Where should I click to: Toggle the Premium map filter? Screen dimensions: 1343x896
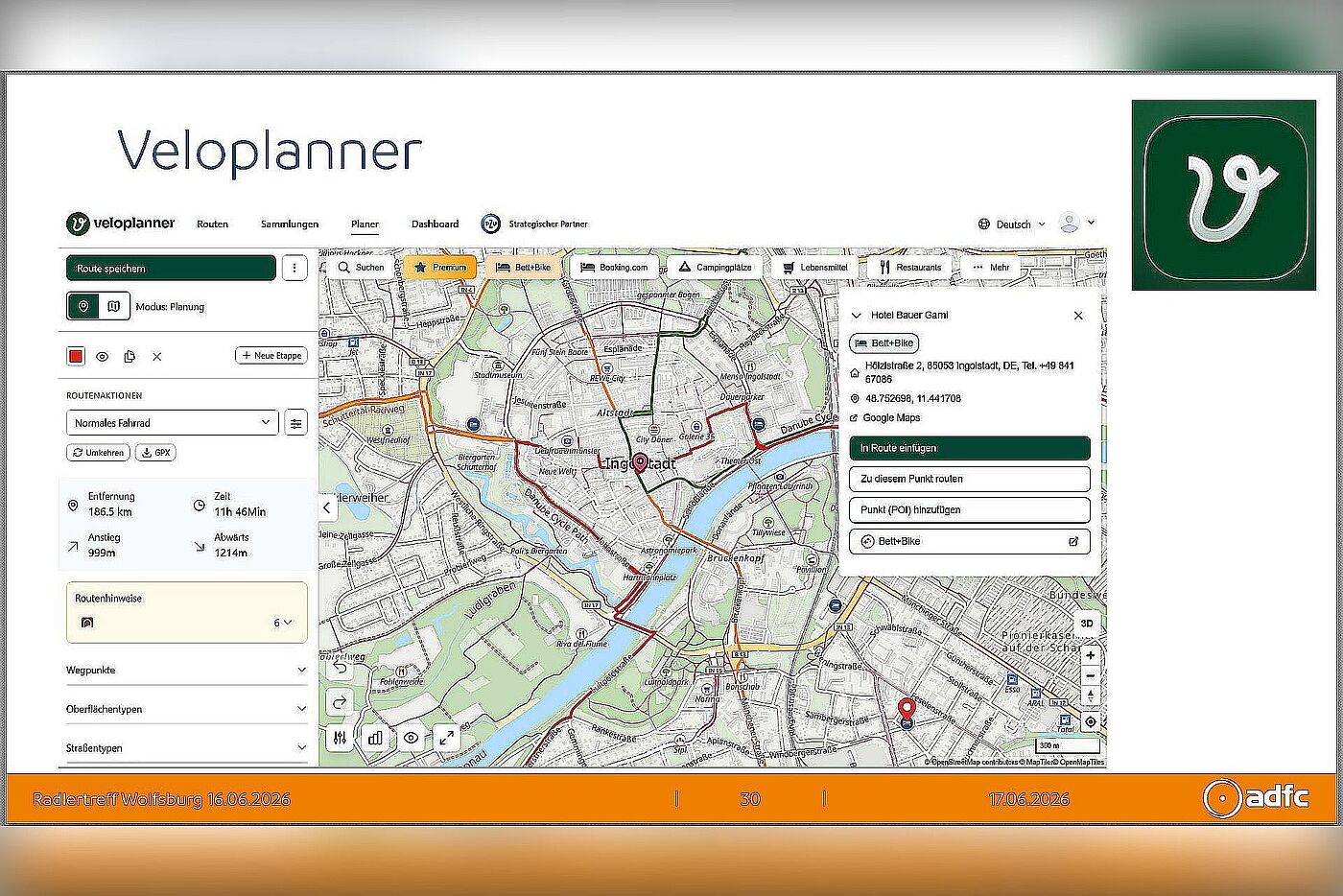pyautogui.click(x=439, y=267)
